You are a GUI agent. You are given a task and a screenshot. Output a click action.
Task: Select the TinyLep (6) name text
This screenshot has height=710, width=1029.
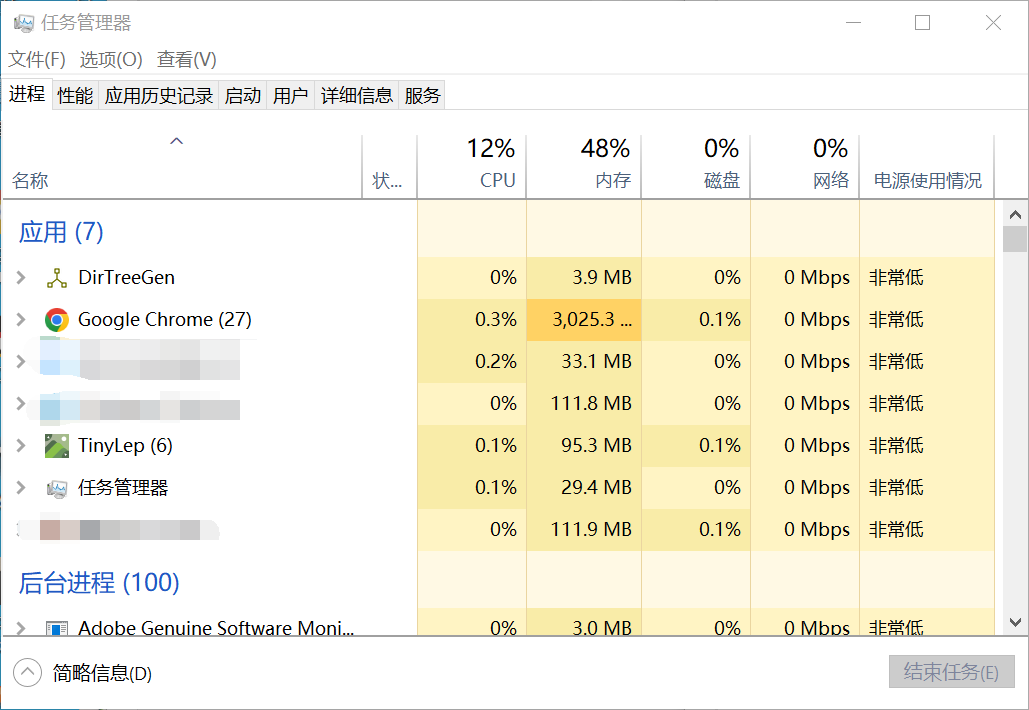[125, 446]
